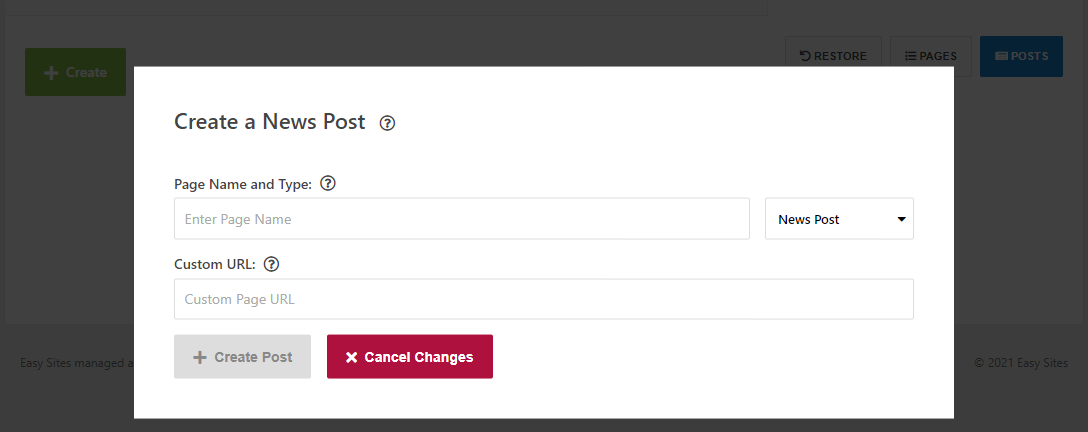Switch to the POSTS view
The height and width of the screenshot is (432, 1088).
(x=1021, y=56)
